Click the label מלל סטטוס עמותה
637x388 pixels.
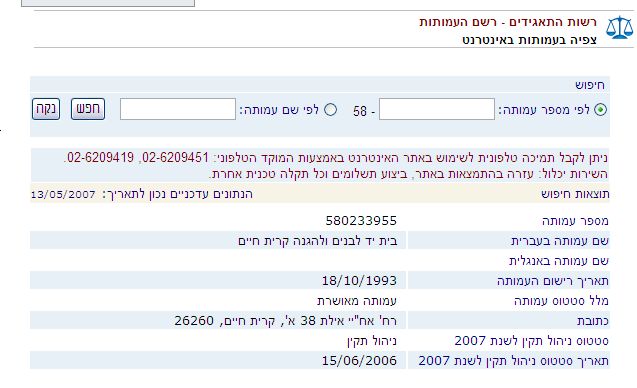click(x=561, y=301)
